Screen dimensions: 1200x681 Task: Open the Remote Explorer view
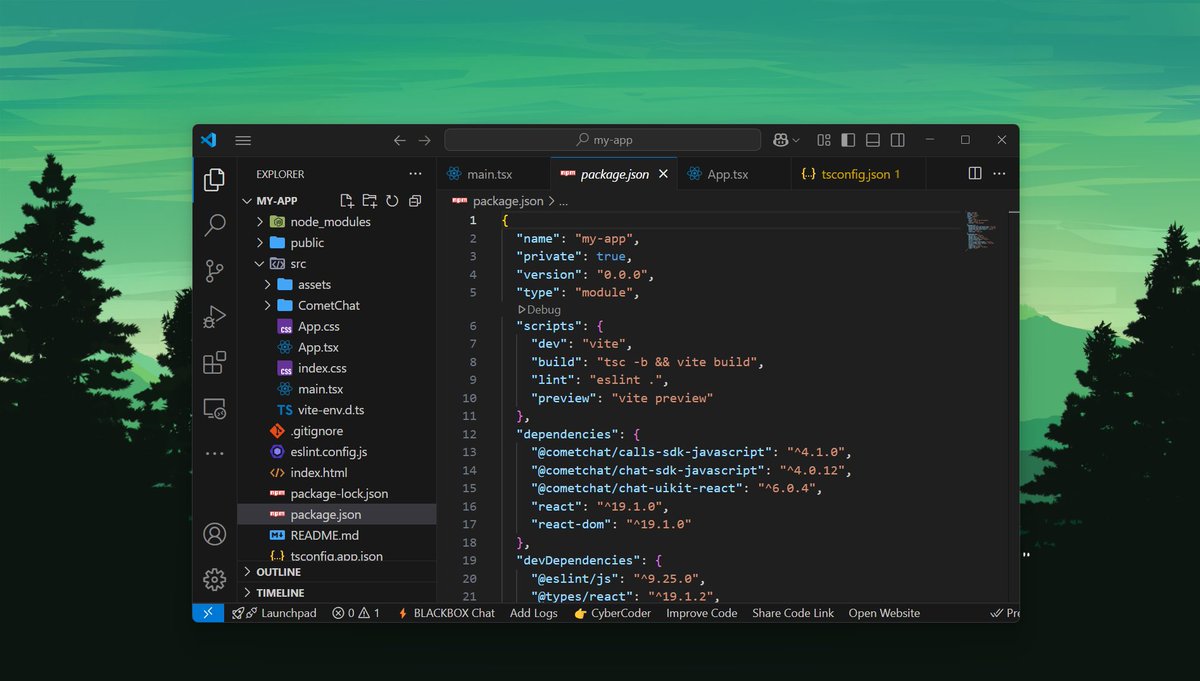coord(214,408)
